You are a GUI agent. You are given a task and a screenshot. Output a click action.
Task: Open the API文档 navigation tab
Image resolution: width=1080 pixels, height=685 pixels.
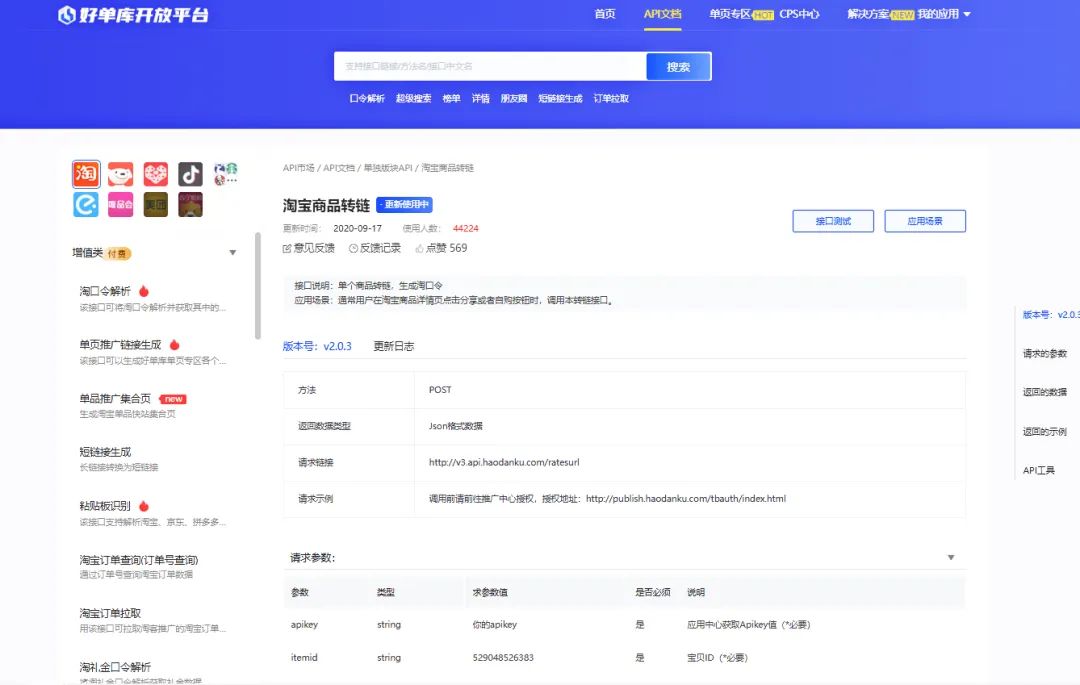[663, 14]
